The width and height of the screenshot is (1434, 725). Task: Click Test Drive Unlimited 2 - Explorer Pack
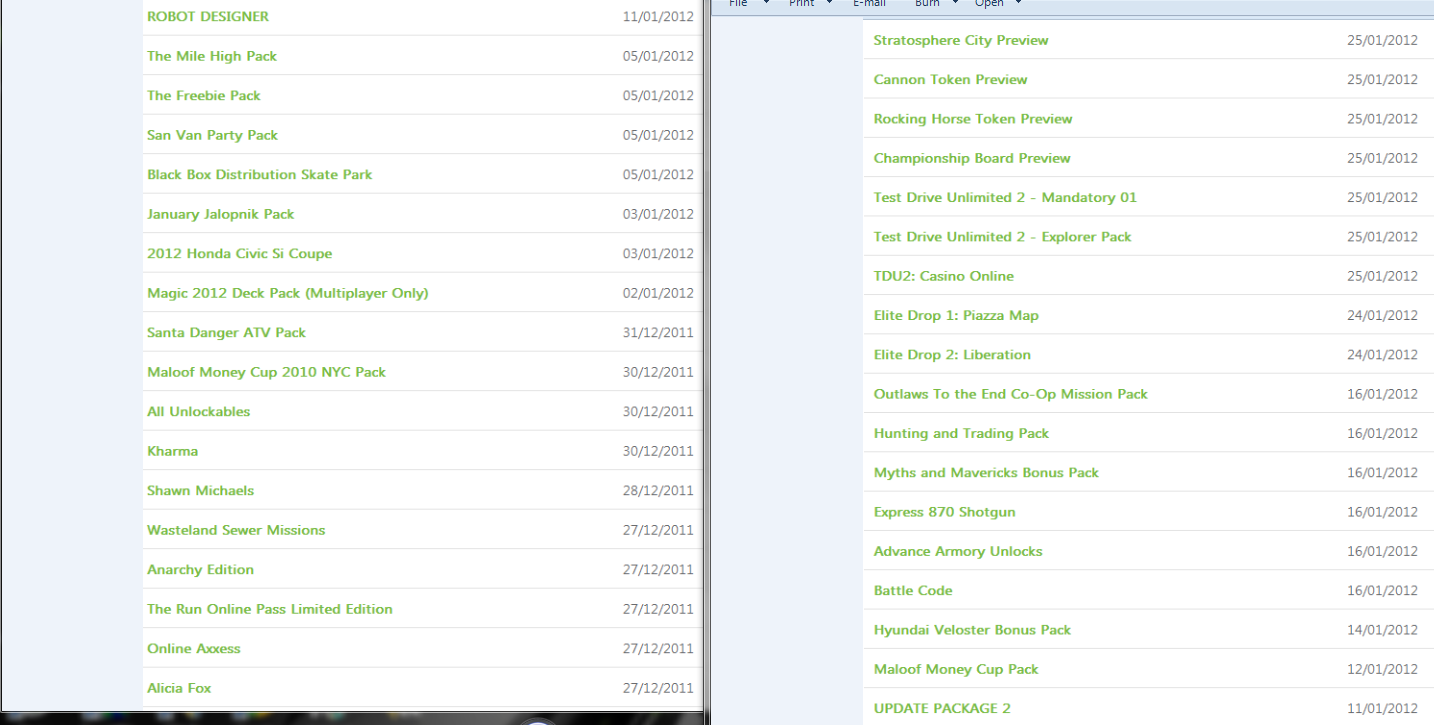click(x=1003, y=237)
